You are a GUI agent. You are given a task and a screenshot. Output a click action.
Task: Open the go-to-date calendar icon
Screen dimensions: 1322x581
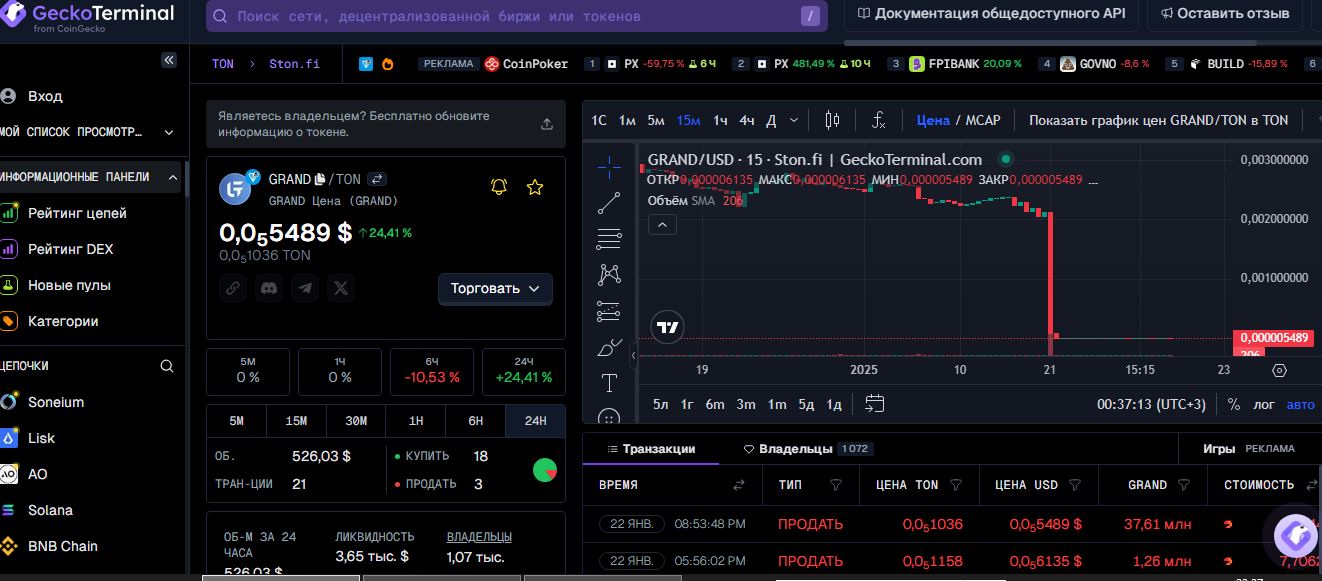874,404
